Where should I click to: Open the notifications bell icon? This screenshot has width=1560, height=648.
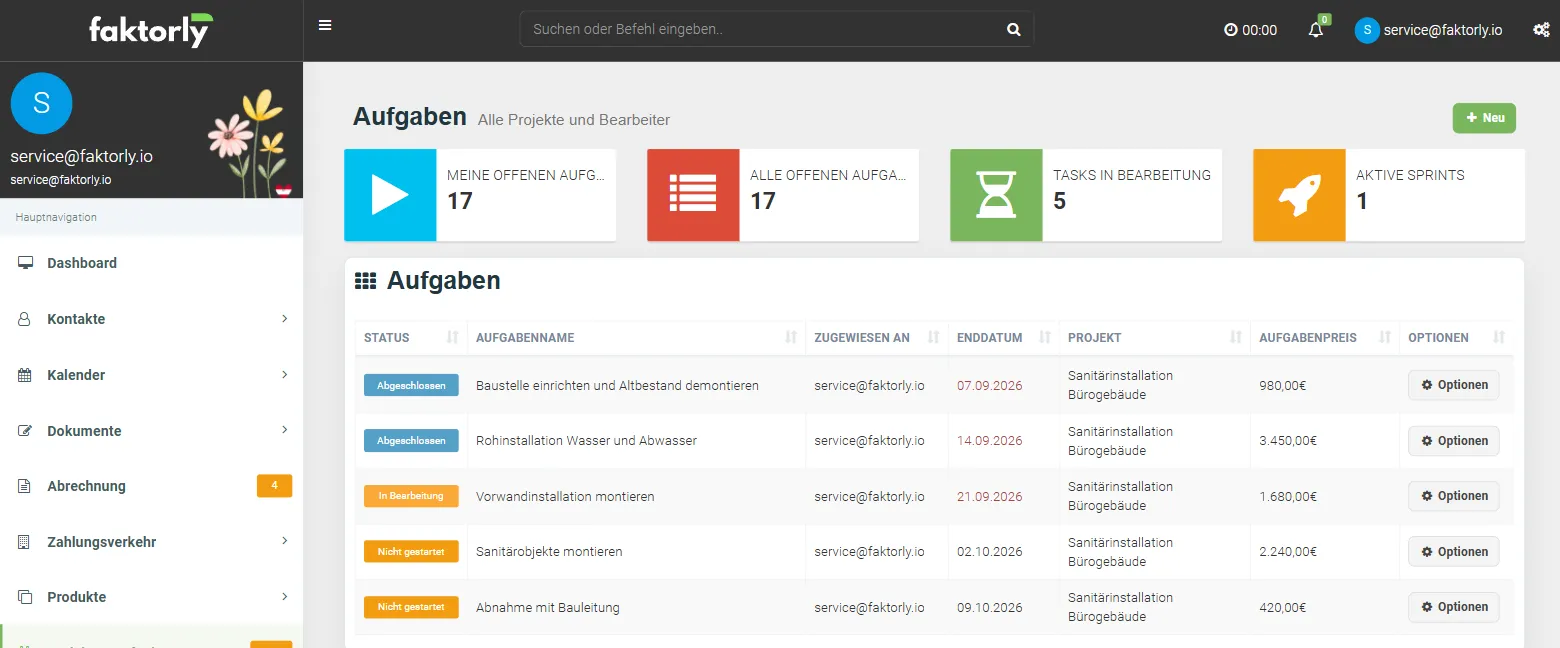pos(1316,29)
